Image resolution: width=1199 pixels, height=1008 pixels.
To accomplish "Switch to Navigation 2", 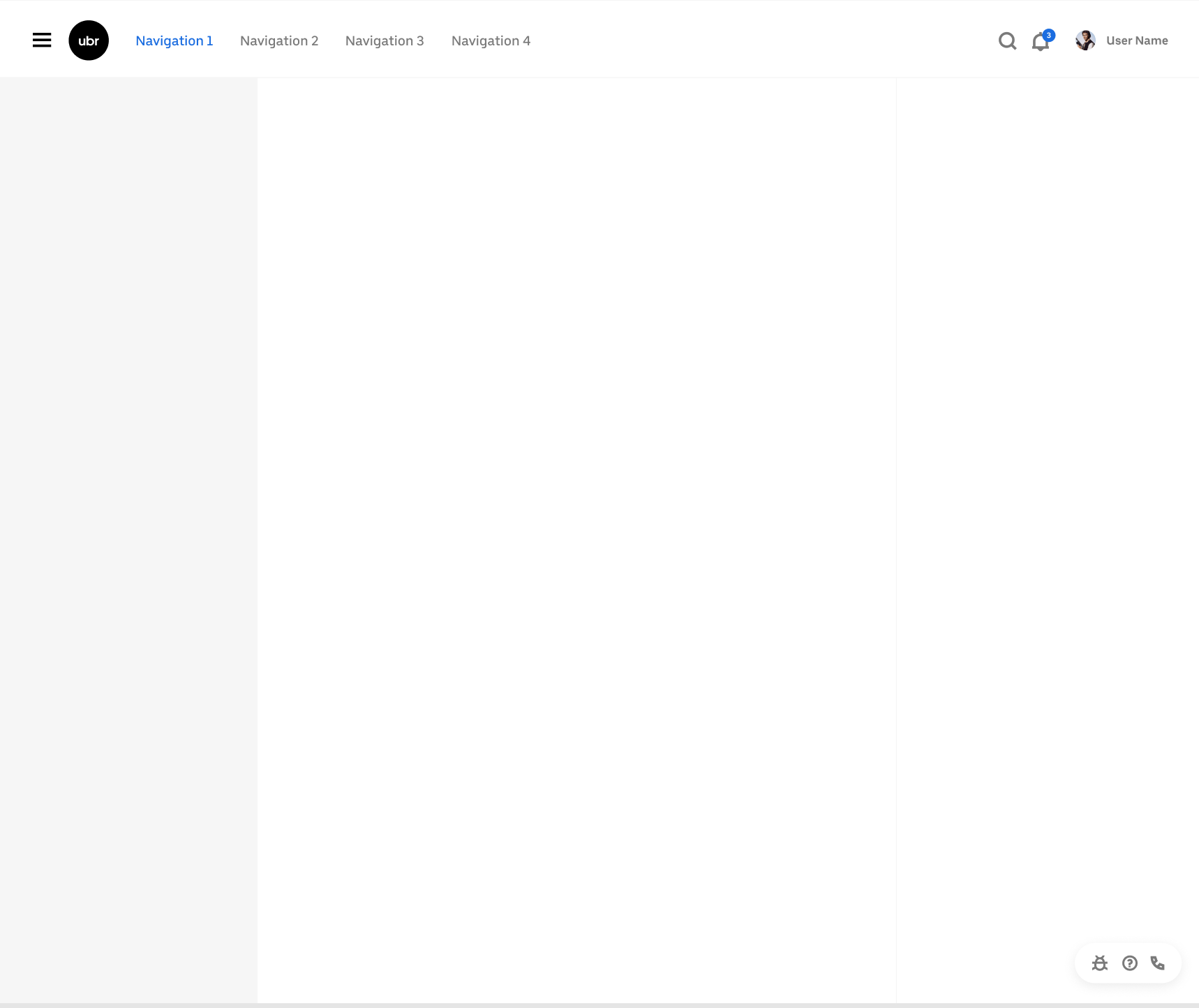I will pos(279,40).
